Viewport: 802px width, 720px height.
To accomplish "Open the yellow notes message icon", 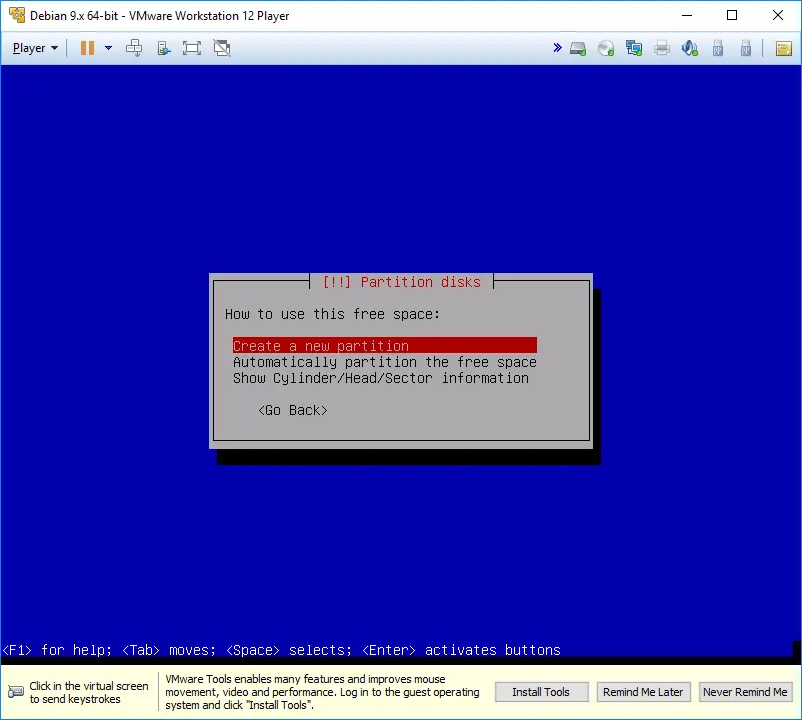I will pyautogui.click(x=783, y=48).
